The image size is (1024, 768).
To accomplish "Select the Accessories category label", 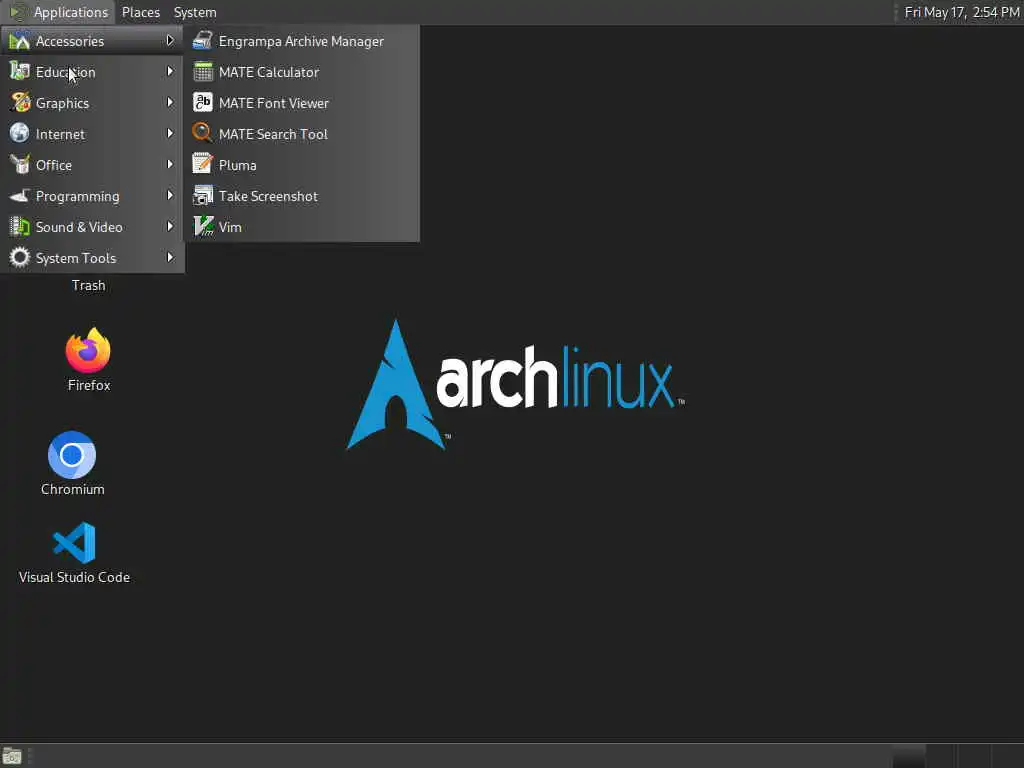I will pyautogui.click(x=70, y=41).
